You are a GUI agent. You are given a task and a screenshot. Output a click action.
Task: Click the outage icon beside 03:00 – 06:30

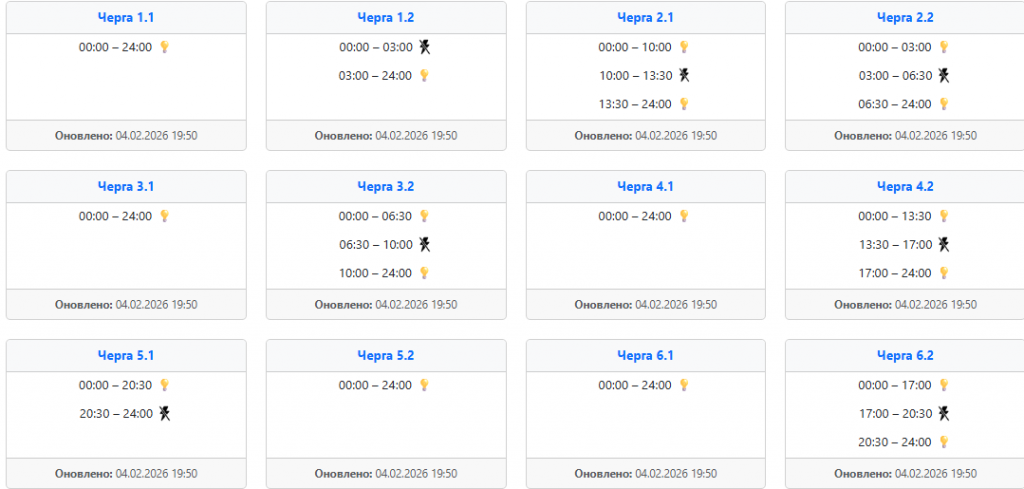pos(944,75)
